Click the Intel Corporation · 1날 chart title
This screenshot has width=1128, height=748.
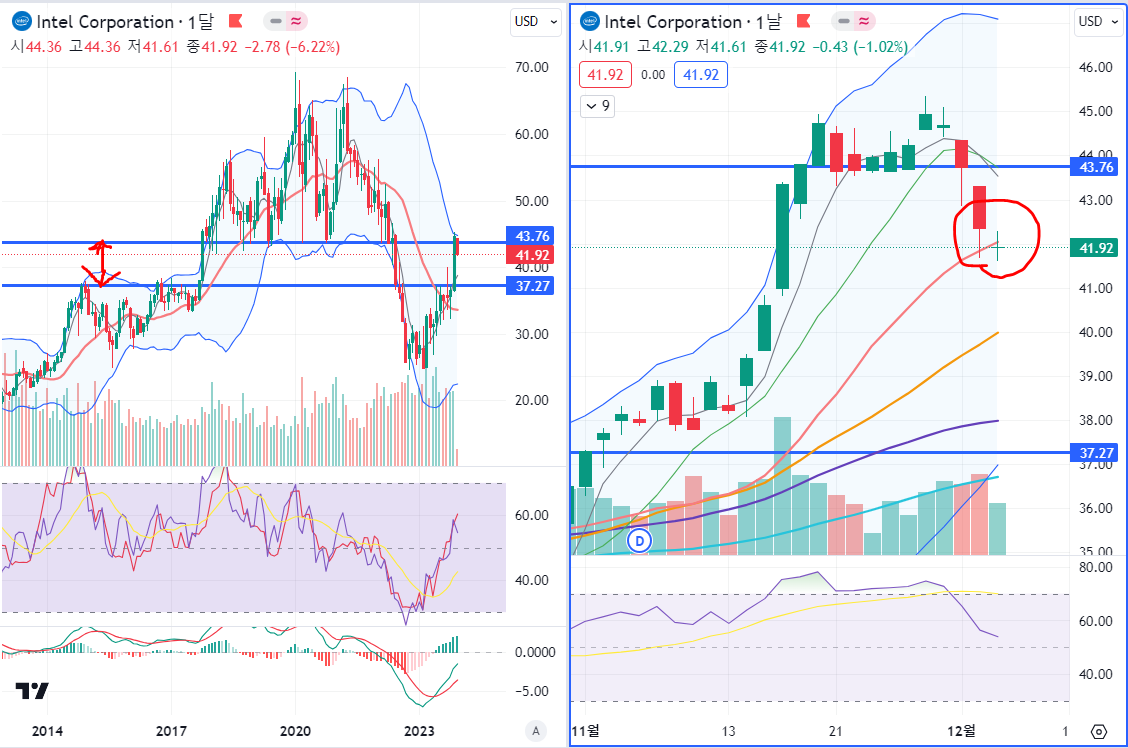click(x=693, y=22)
